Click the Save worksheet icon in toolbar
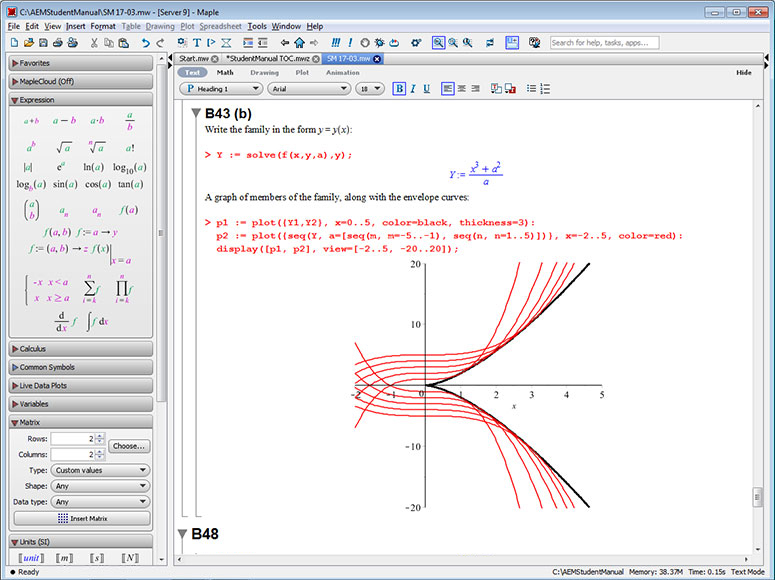 coord(45,43)
